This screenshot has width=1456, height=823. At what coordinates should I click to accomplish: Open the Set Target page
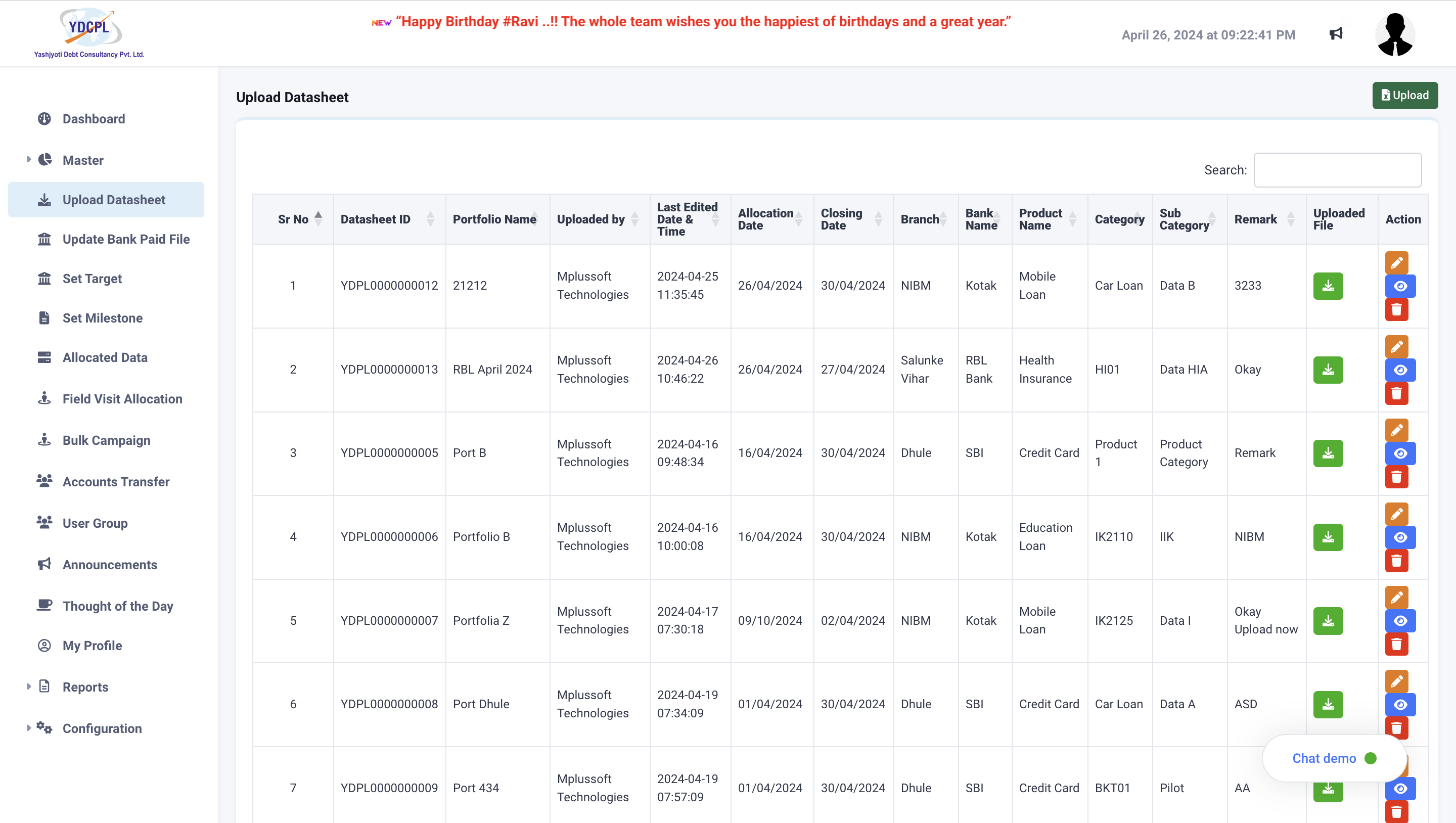(92, 279)
